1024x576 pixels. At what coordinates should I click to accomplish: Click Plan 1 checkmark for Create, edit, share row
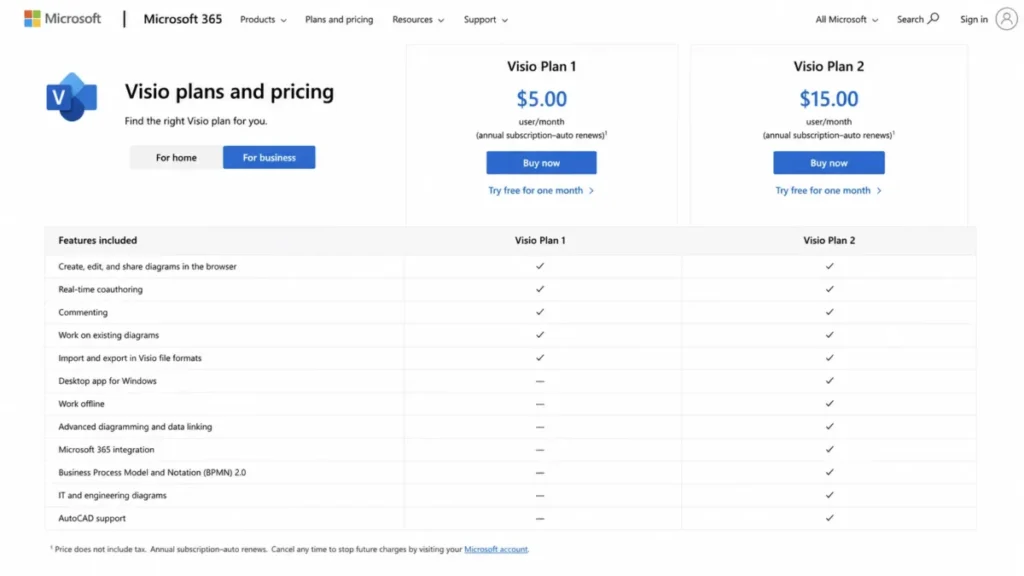pyautogui.click(x=540, y=266)
